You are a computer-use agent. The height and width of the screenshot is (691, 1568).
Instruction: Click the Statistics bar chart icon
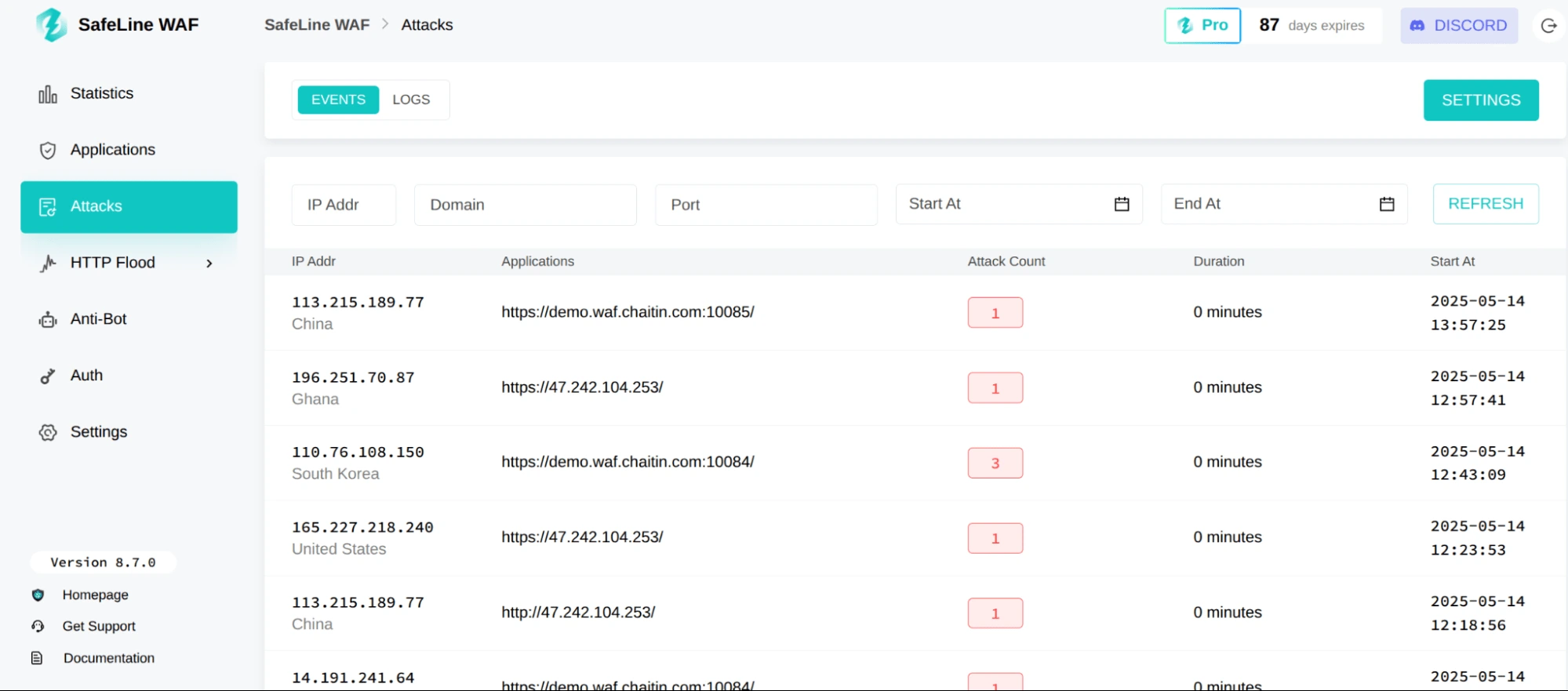tap(48, 94)
